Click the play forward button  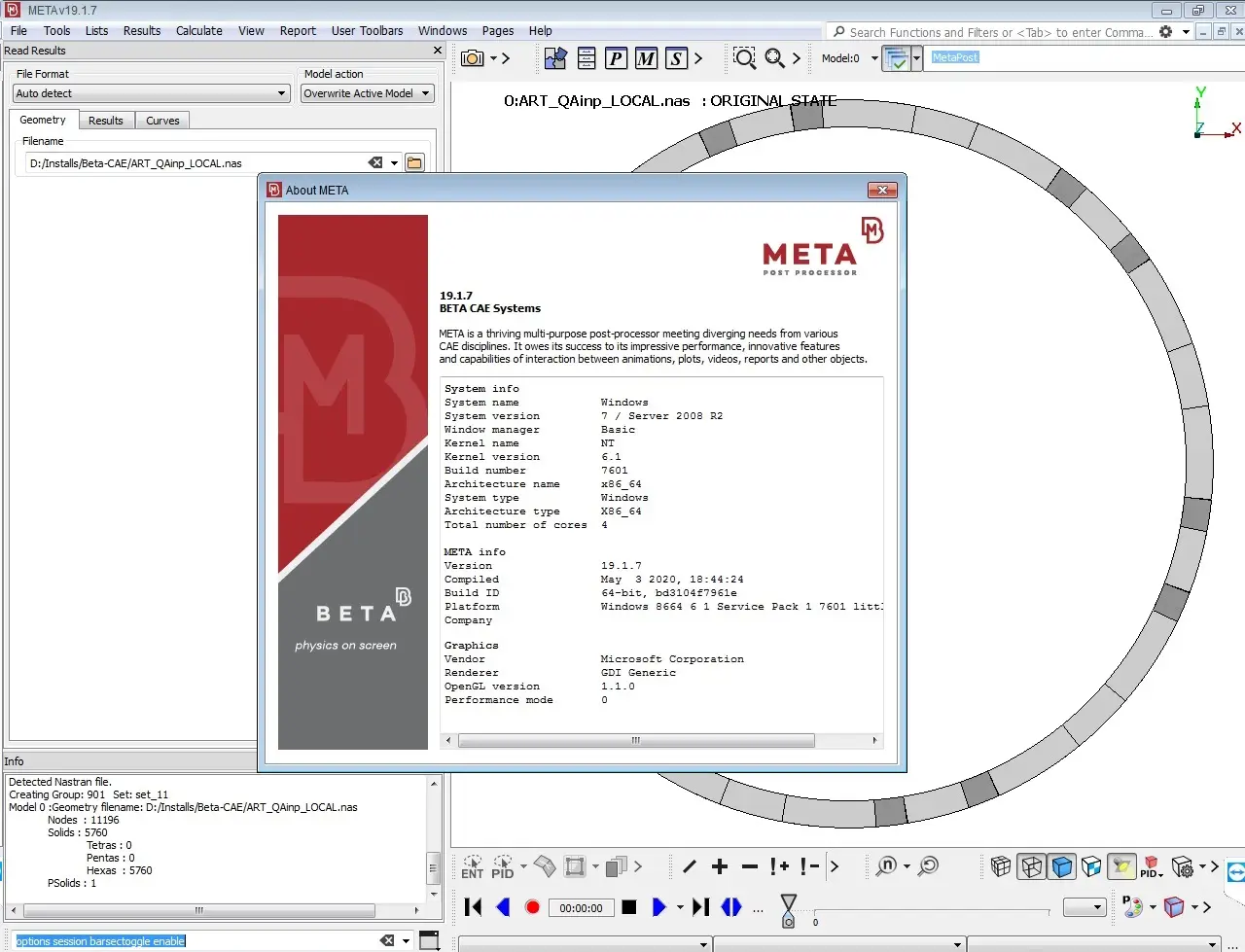point(658,907)
